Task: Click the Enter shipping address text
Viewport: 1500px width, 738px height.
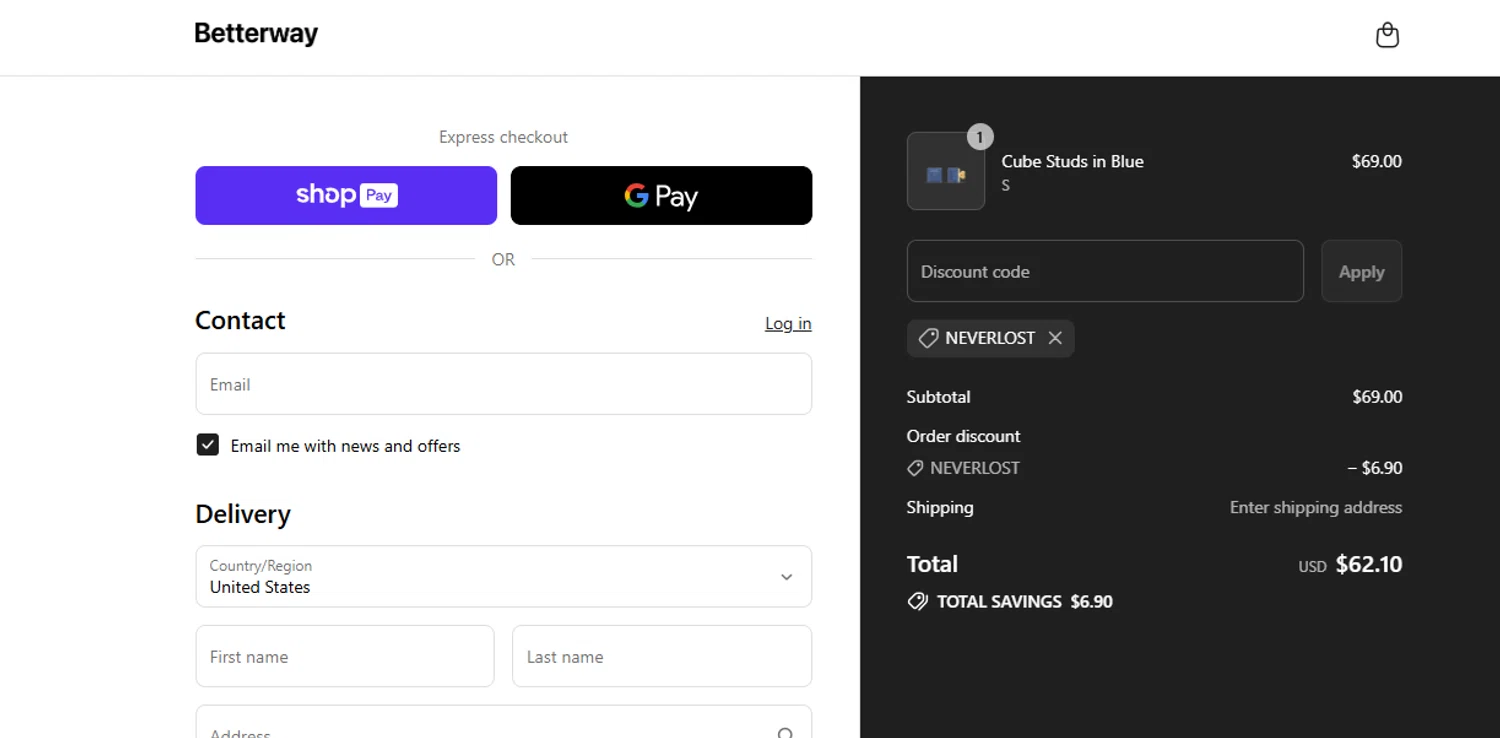Action: tap(1316, 507)
